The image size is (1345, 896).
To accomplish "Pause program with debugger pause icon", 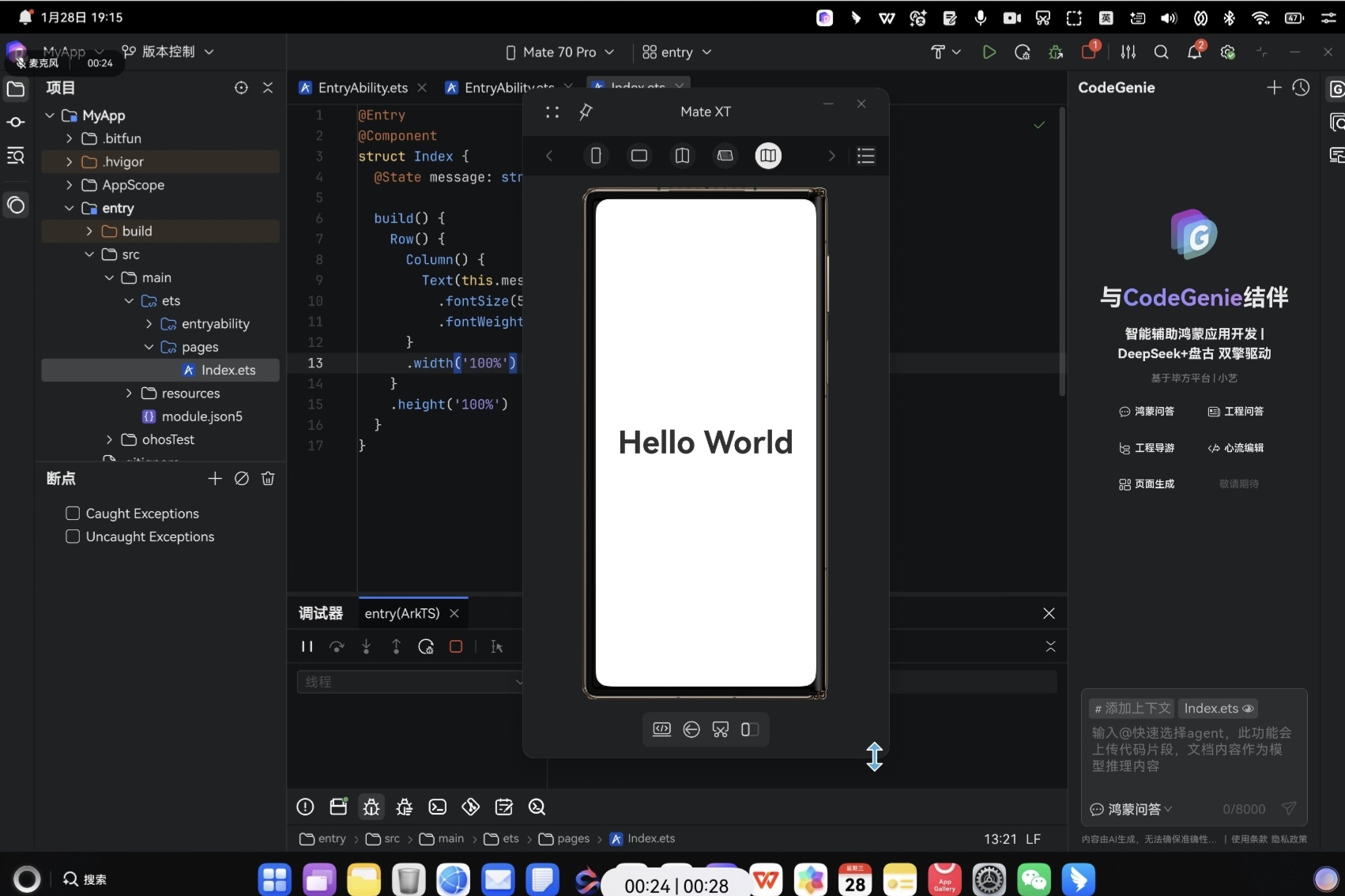I will 307,646.
